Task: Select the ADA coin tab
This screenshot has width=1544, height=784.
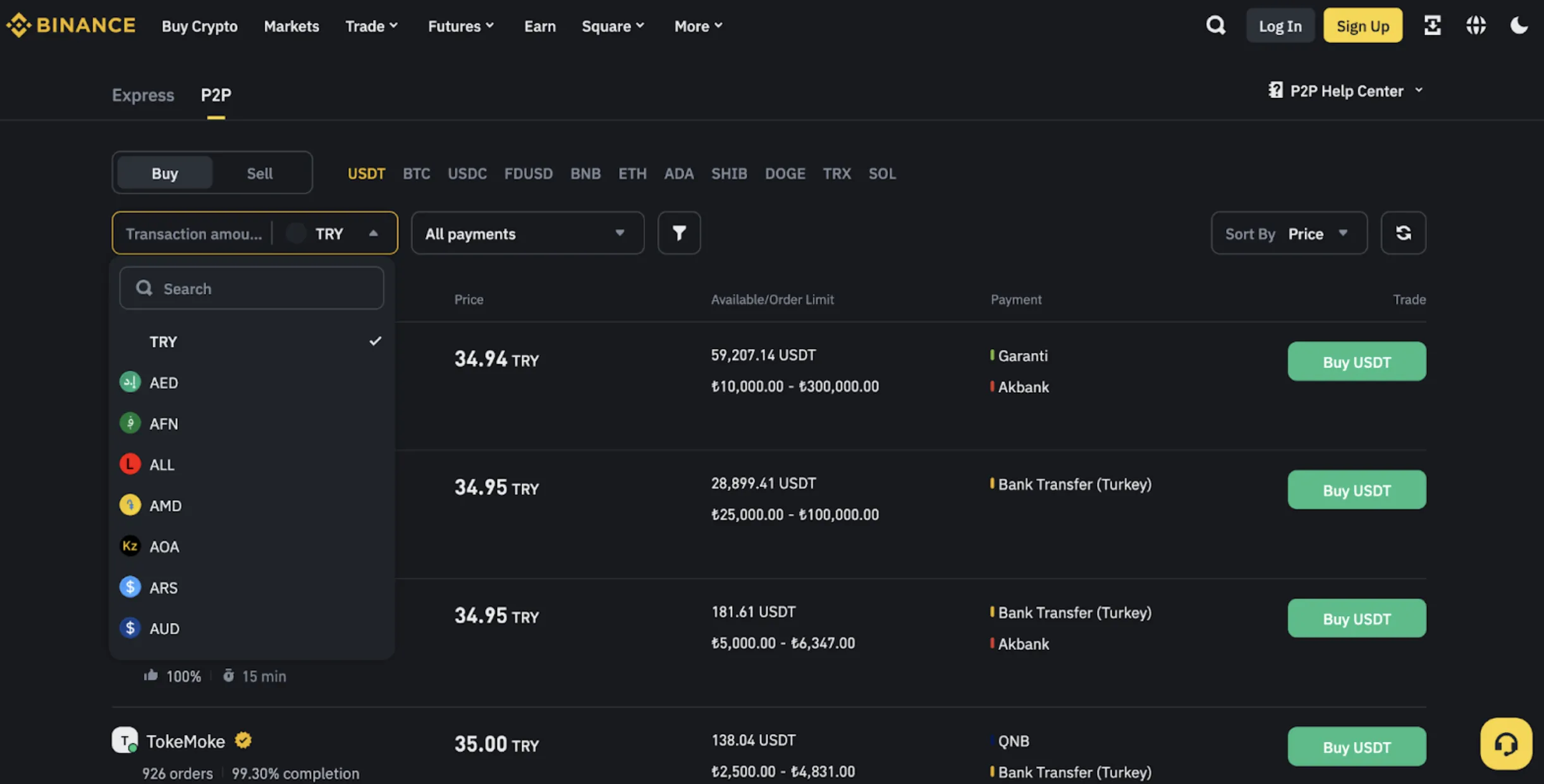Action: point(678,173)
